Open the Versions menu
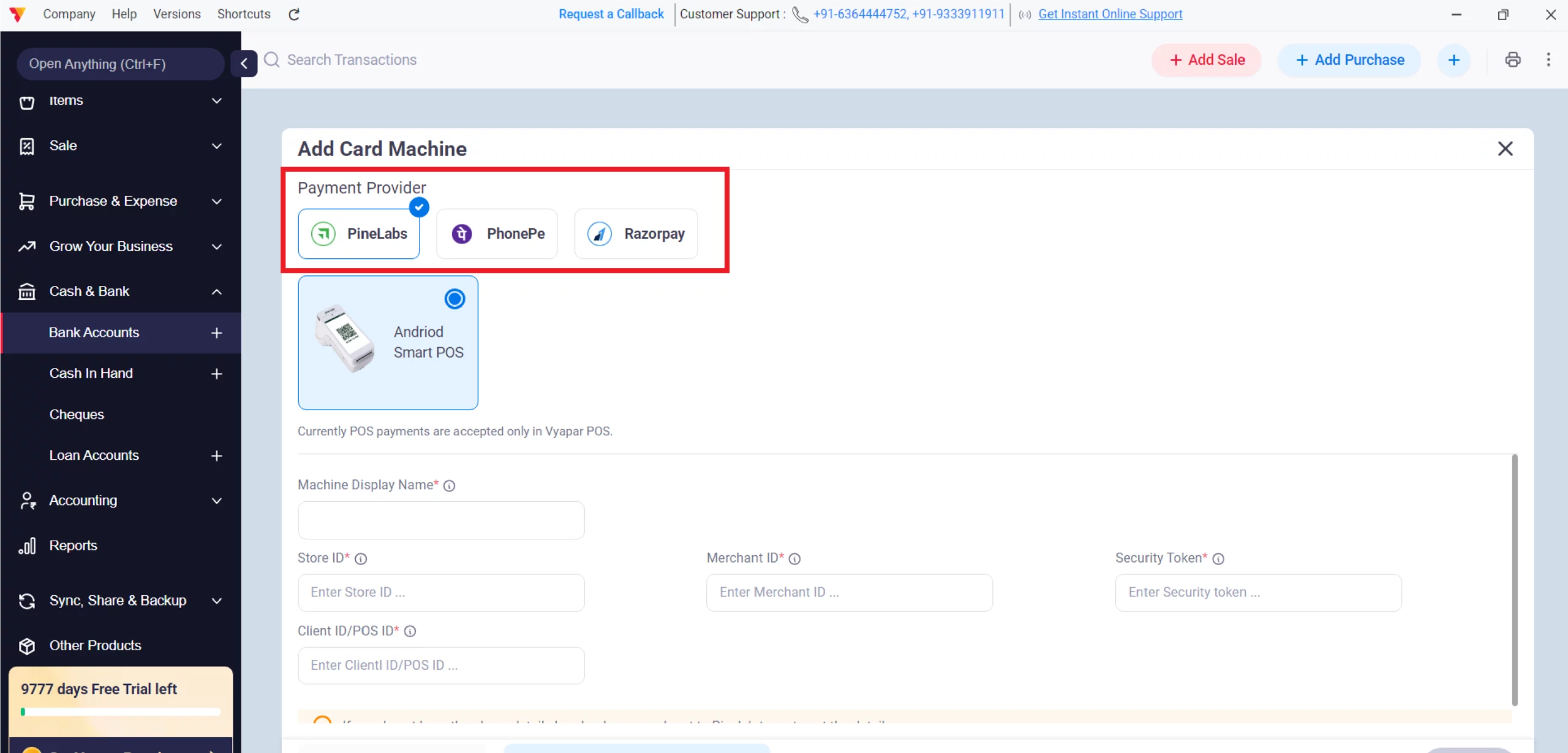 coord(177,14)
